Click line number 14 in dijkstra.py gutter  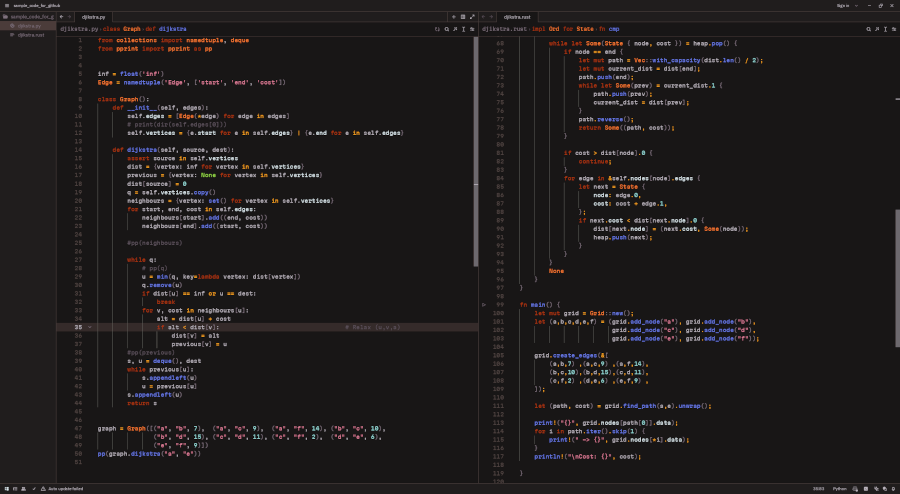(78, 150)
